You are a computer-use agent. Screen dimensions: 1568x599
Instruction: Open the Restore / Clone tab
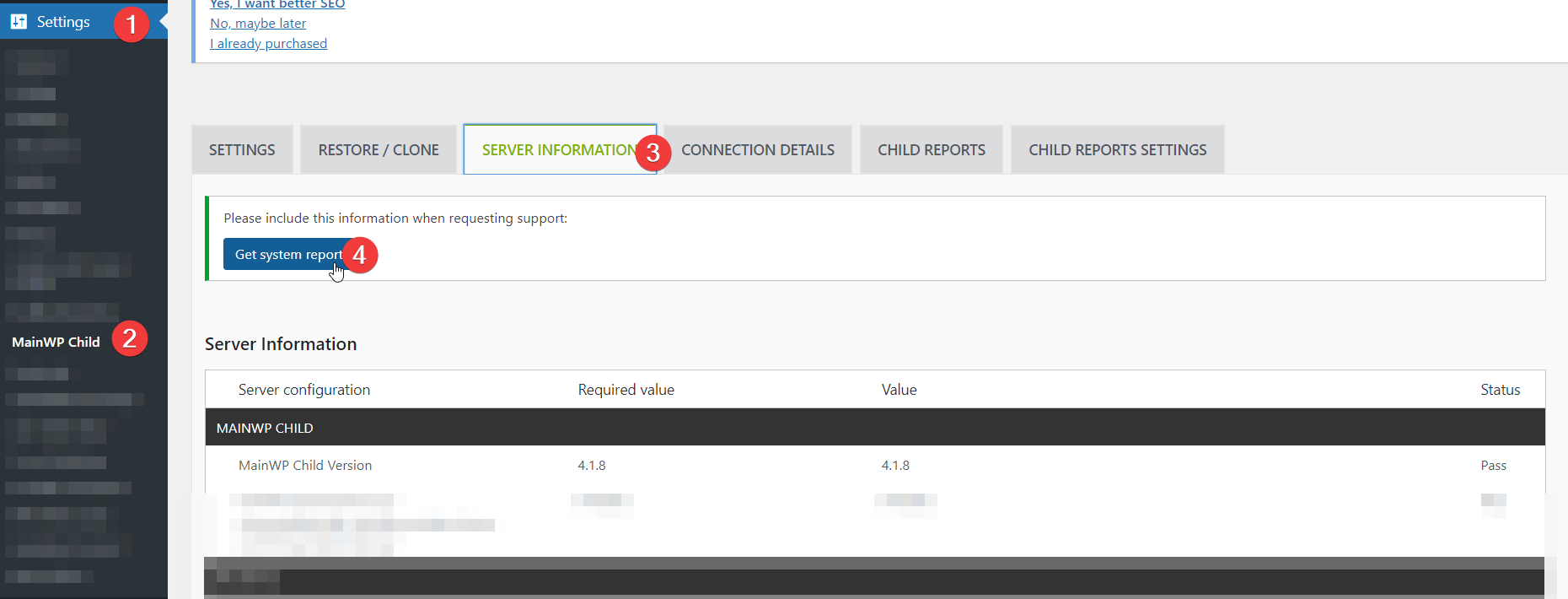pyautogui.click(x=379, y=149)
